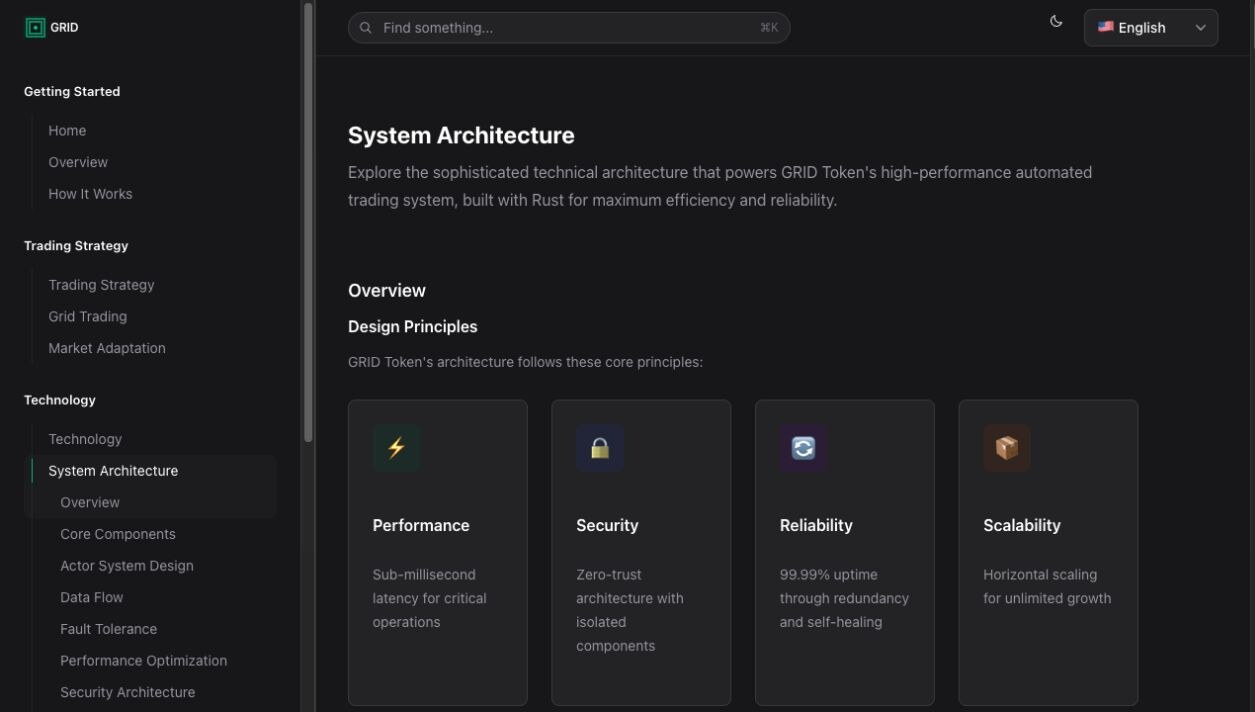Click the US flag icon
This screenshot has width=1255, height=712.
point(1105,27)
